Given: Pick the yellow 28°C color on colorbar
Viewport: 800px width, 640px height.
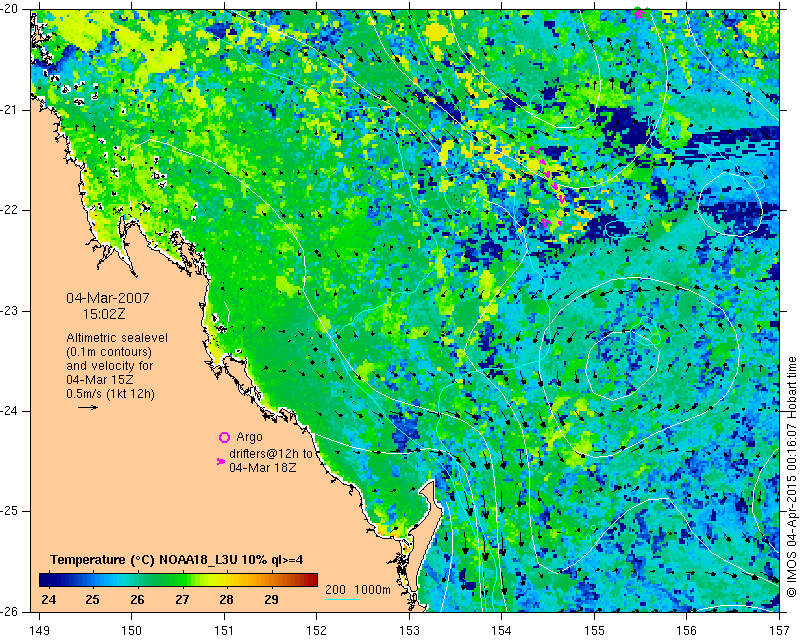Looking at the screenshot, I should point(227,580).
